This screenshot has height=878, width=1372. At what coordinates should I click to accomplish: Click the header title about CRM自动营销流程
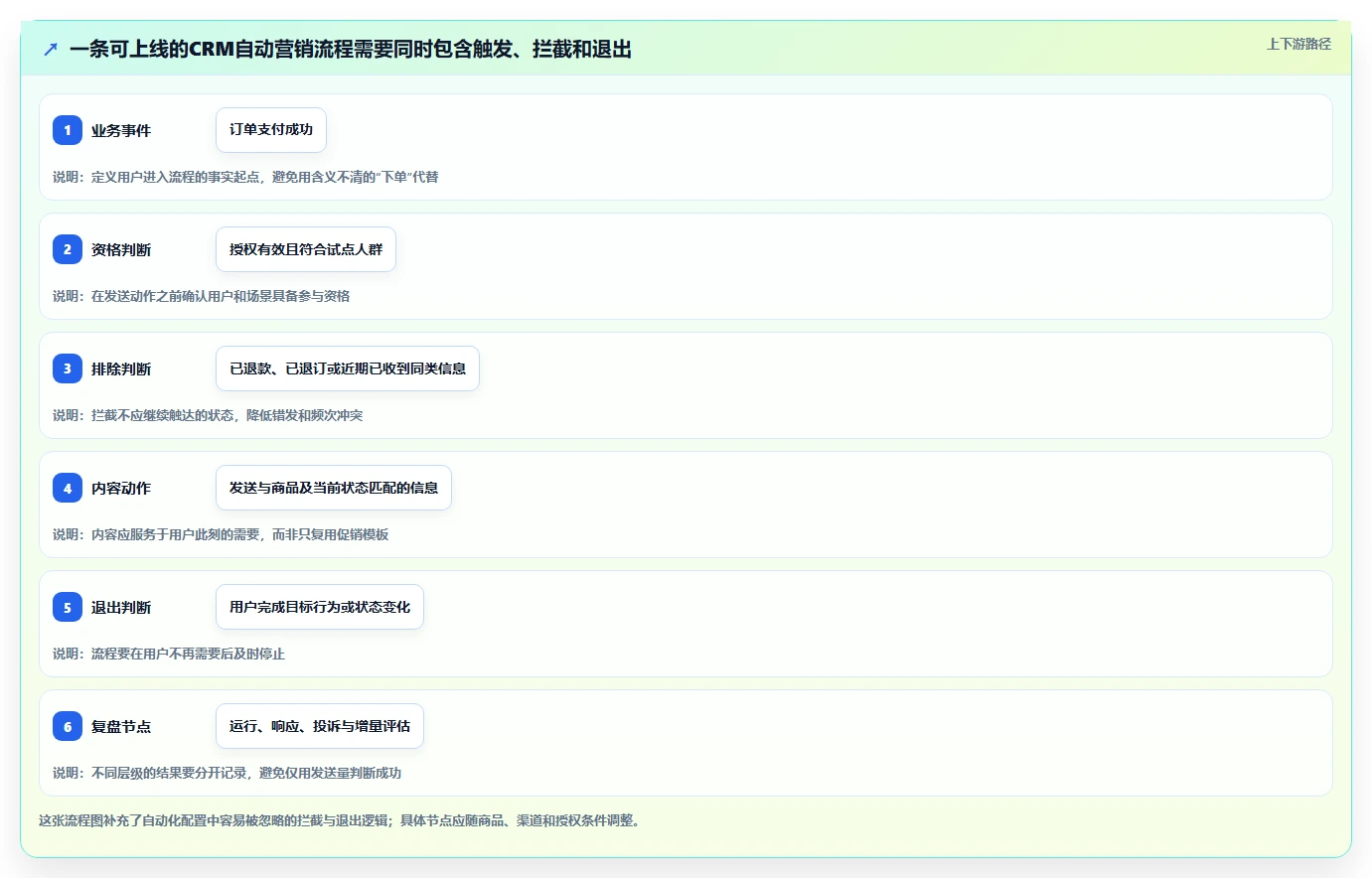point(351,49)
